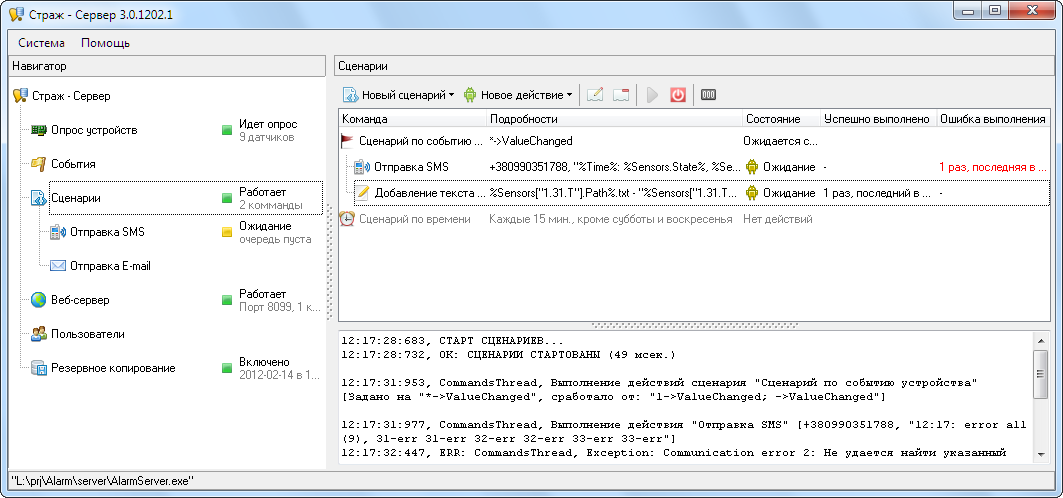Click the delete icon with the red bar
1063x498 pixels.
621,95
